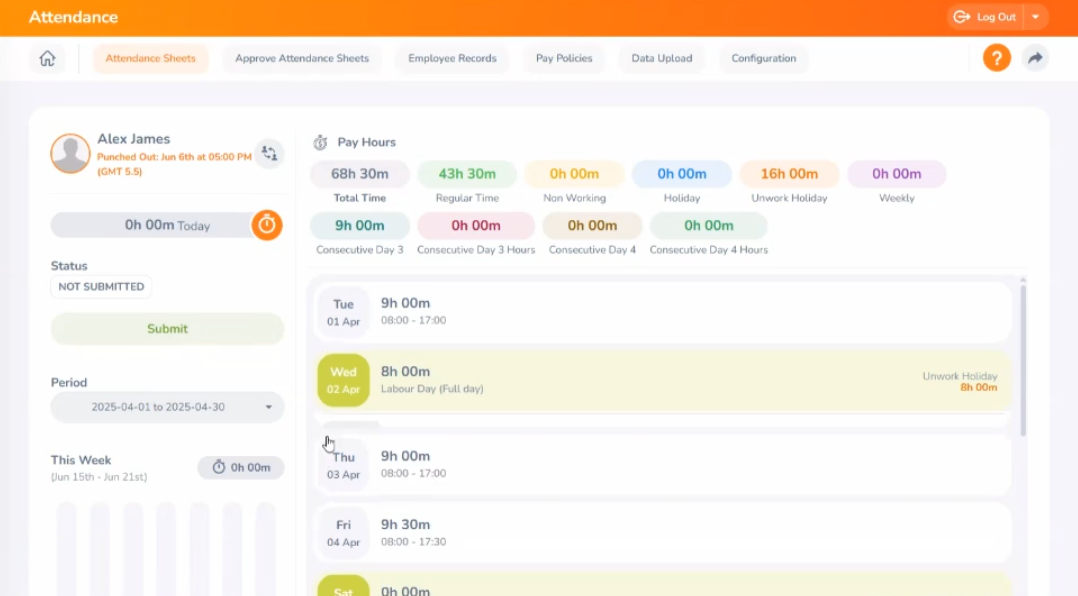The image size is (1078, 596).
Task: Click the Pay Hours stopwatch icon
Action: [x=320, y=142]
